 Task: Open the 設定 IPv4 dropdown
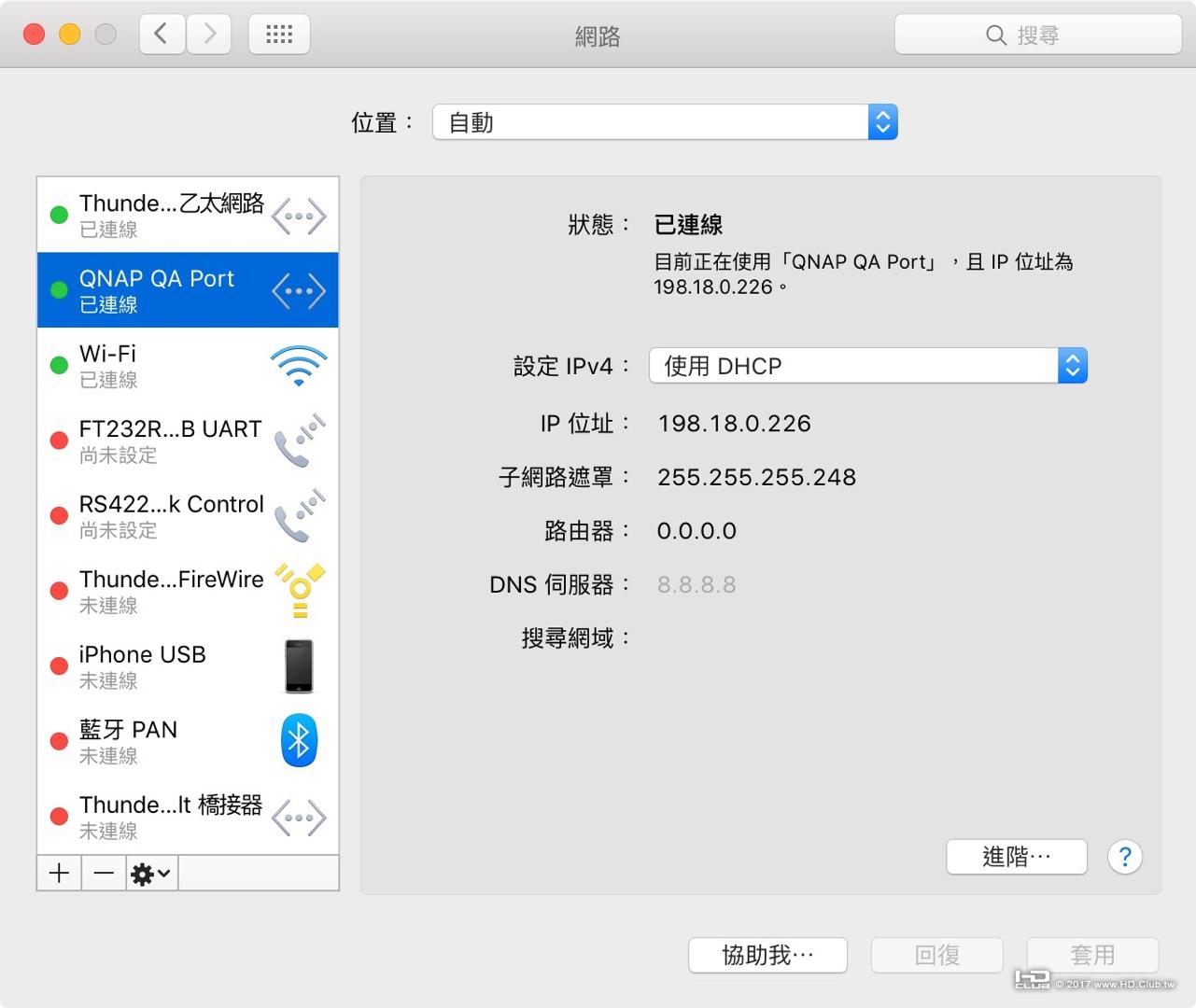point(868,366)
